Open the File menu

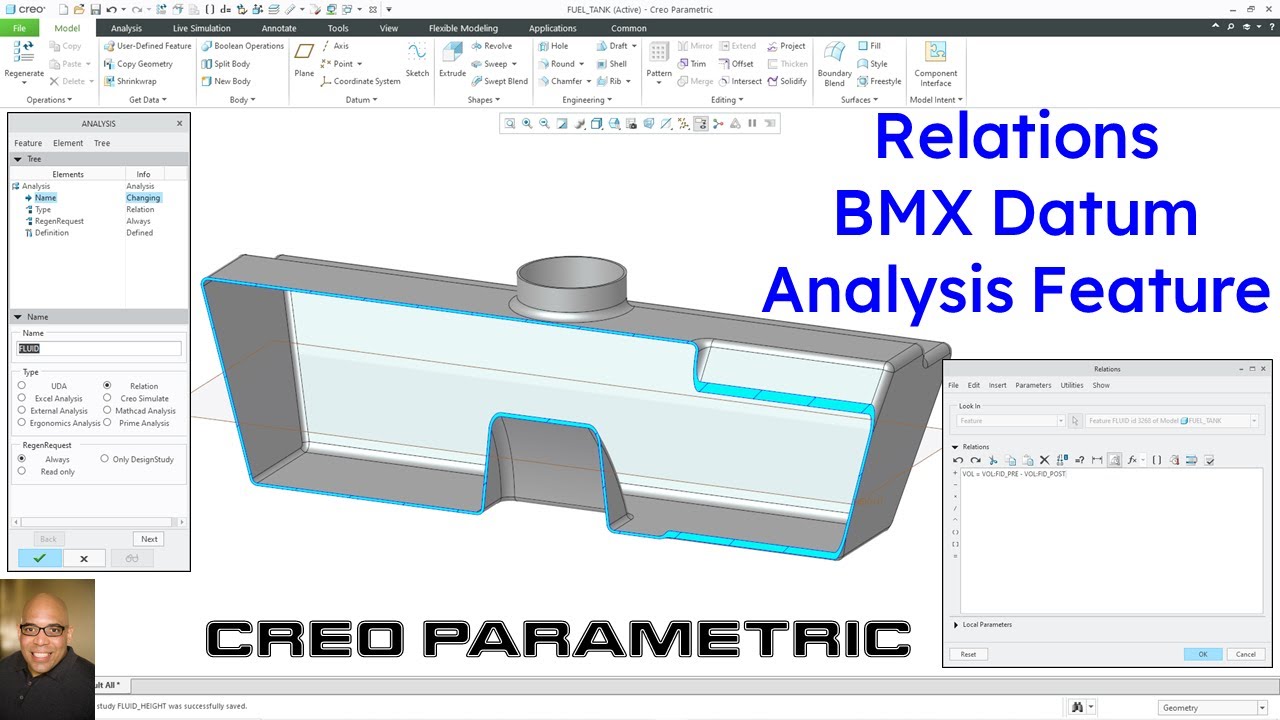[19, 28]
